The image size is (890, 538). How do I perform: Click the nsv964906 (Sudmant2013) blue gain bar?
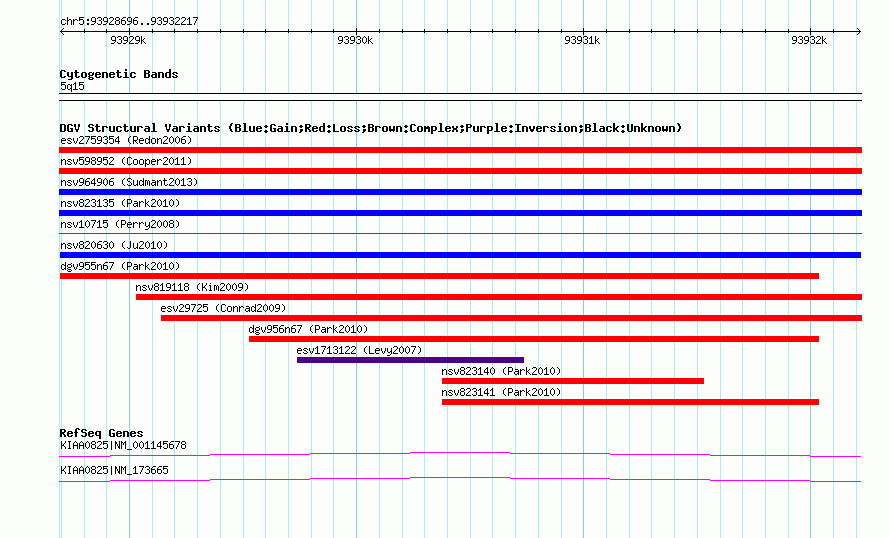point(460,192)
